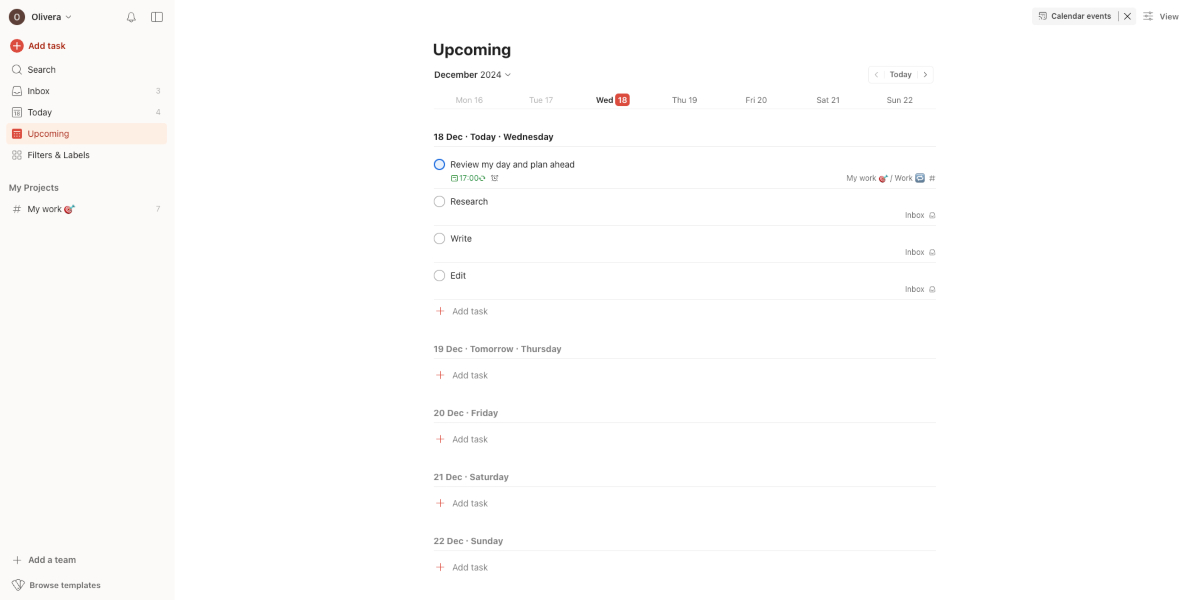1194x600 pixels.
Task: Toggle the Calendar events display option
Action: tap(1075, 16)
